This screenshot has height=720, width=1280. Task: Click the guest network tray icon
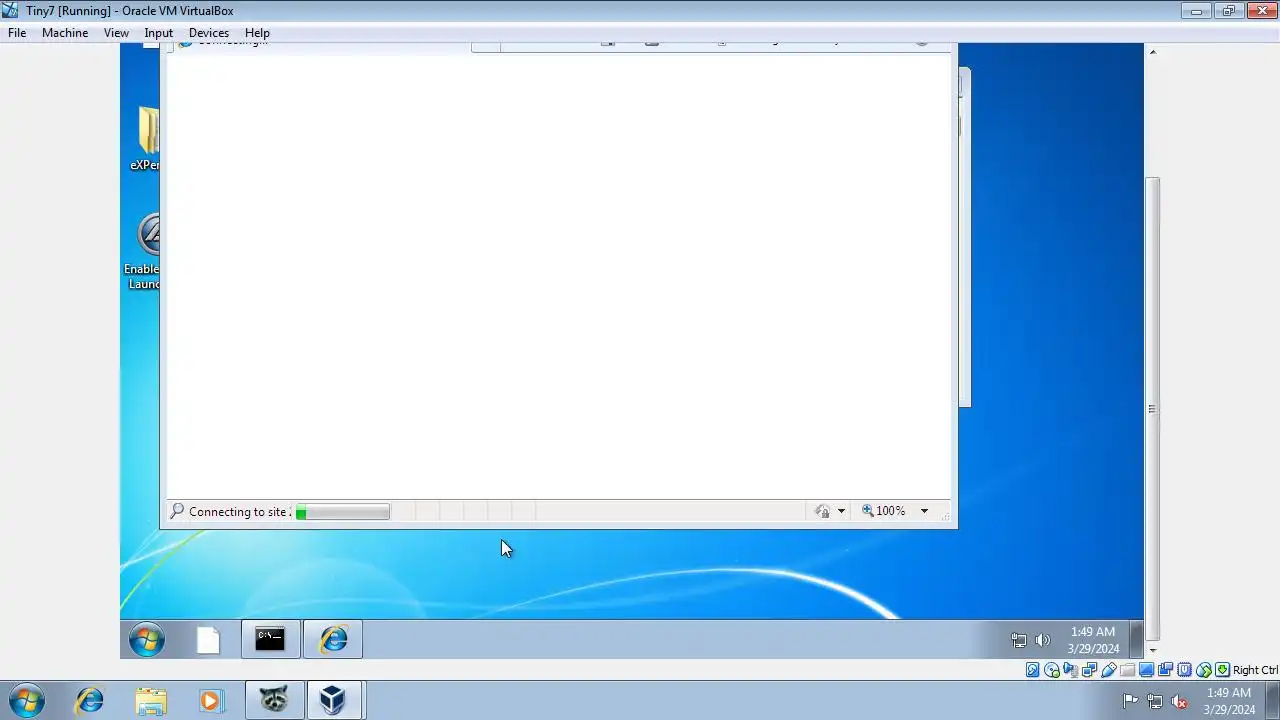coord(1018,640)
